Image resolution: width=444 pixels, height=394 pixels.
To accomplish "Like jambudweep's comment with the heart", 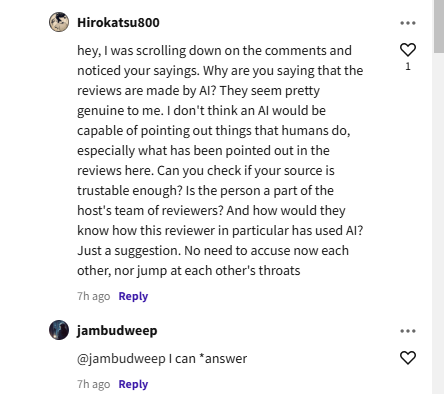I will pyautogui.click(x=408, y=358).
